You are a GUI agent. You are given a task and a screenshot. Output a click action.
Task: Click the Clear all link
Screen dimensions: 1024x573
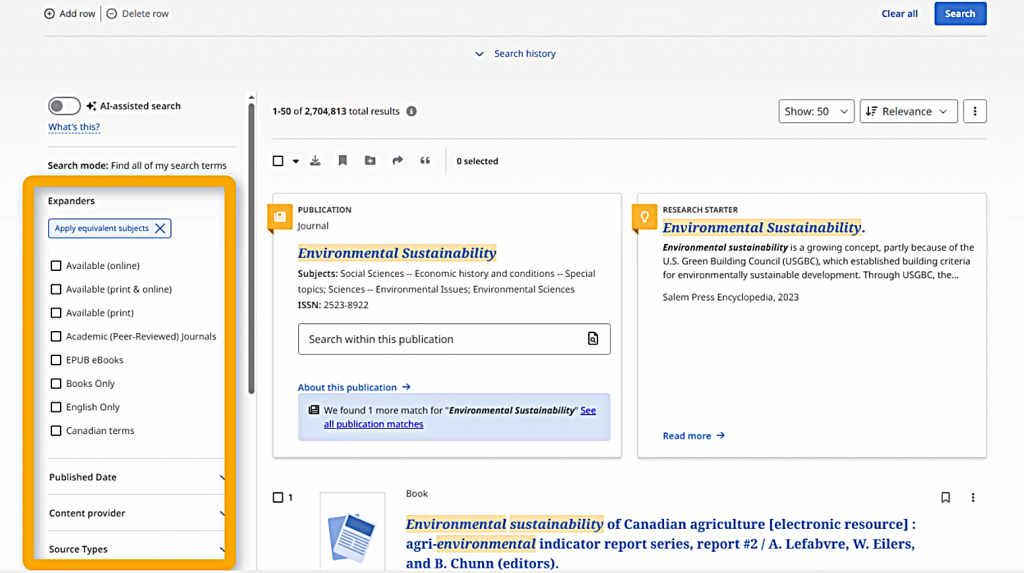[x=899, y=14]
